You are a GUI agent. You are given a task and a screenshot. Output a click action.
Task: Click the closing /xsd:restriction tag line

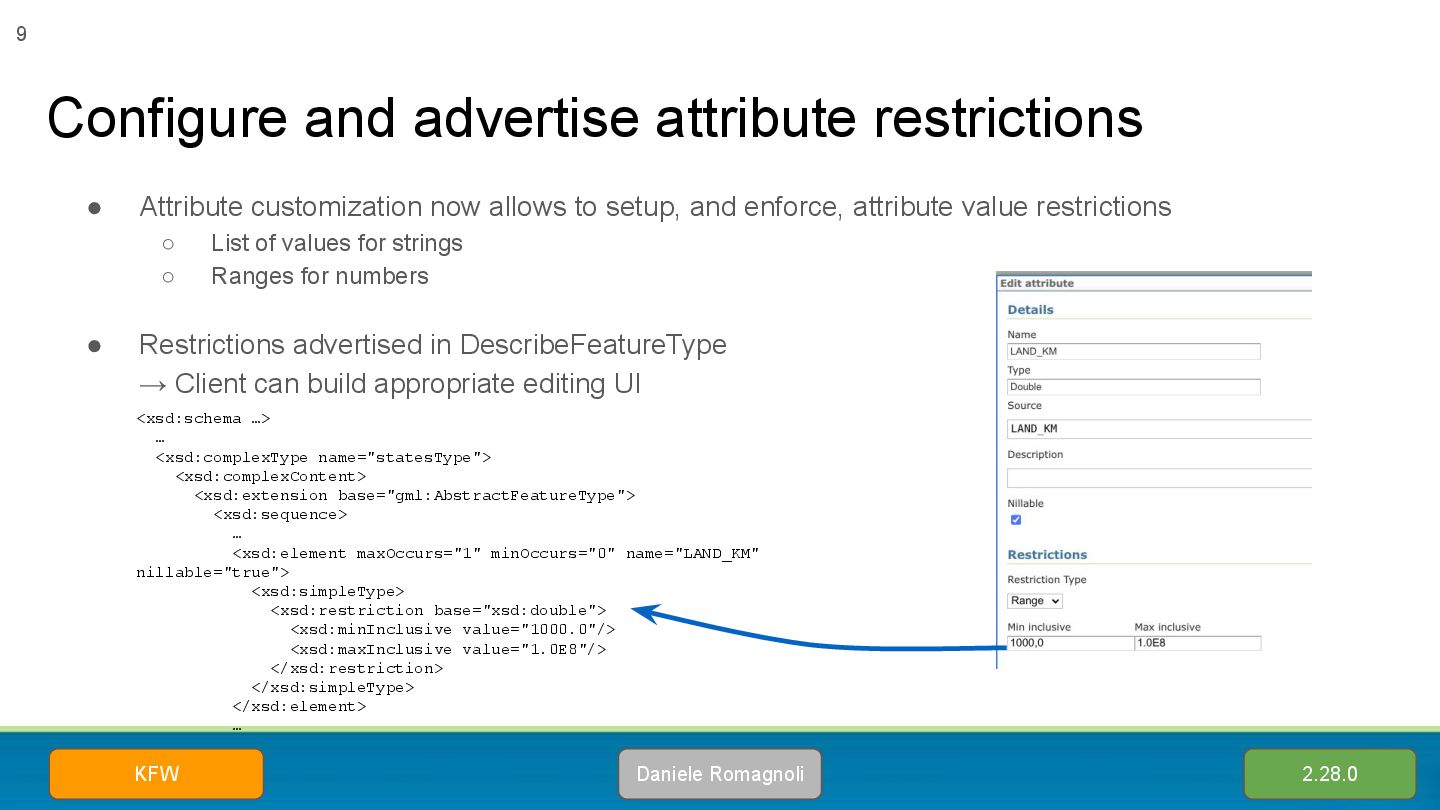(357, 668)
